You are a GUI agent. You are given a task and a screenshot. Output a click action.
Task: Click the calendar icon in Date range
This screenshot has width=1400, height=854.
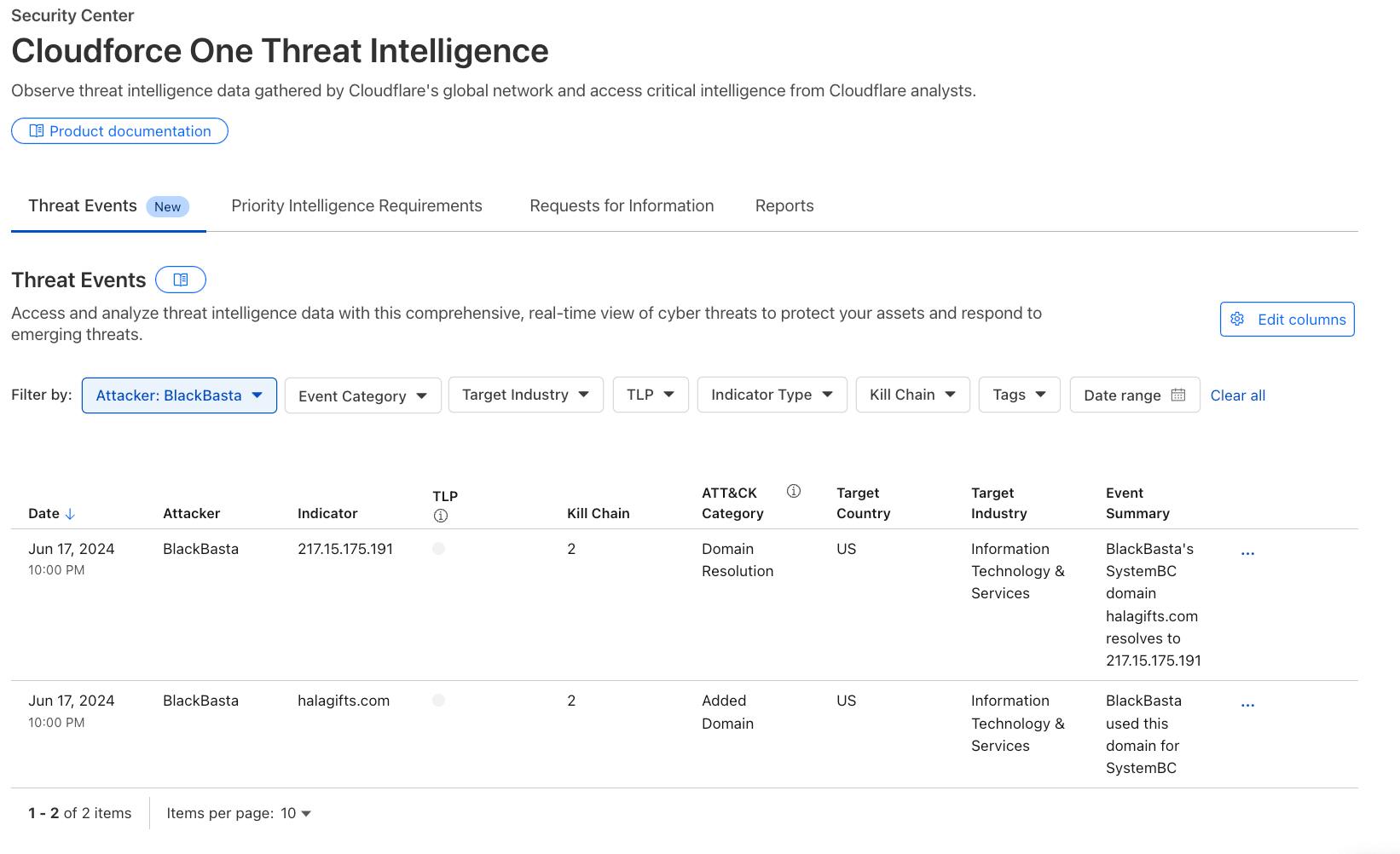[1178, 395]
